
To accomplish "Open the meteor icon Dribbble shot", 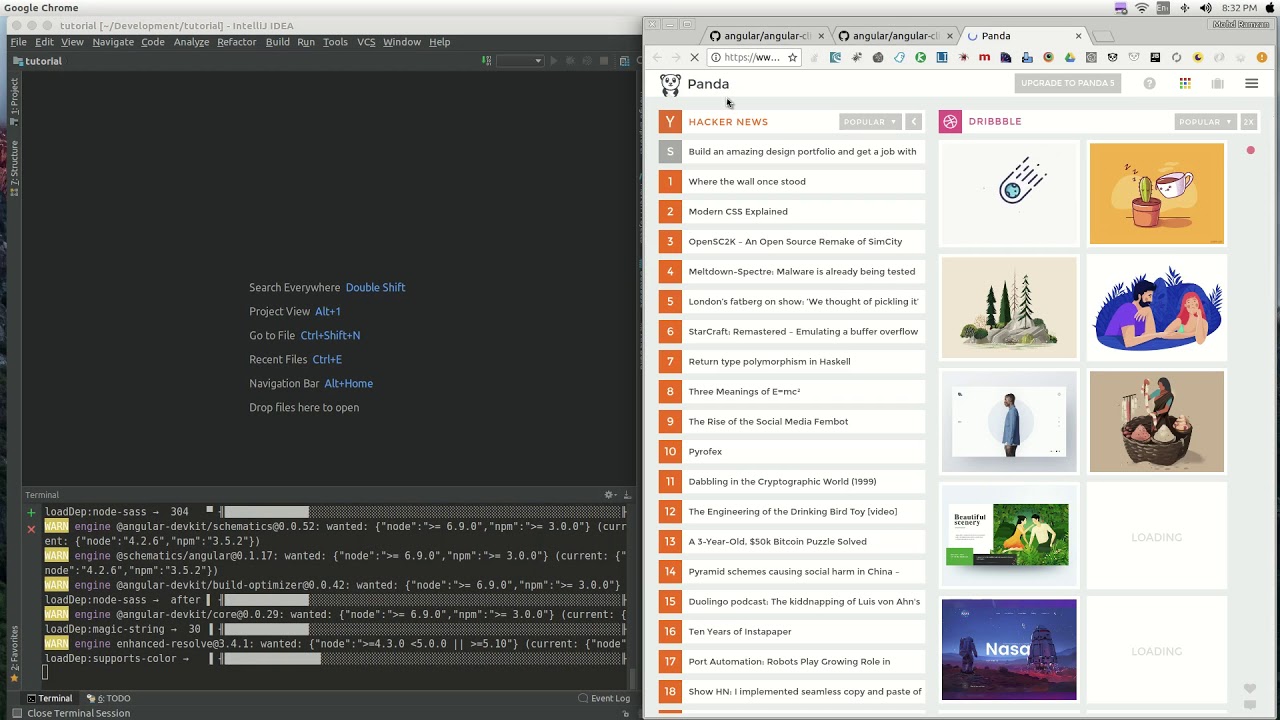I will click(x=1009, y=194).
